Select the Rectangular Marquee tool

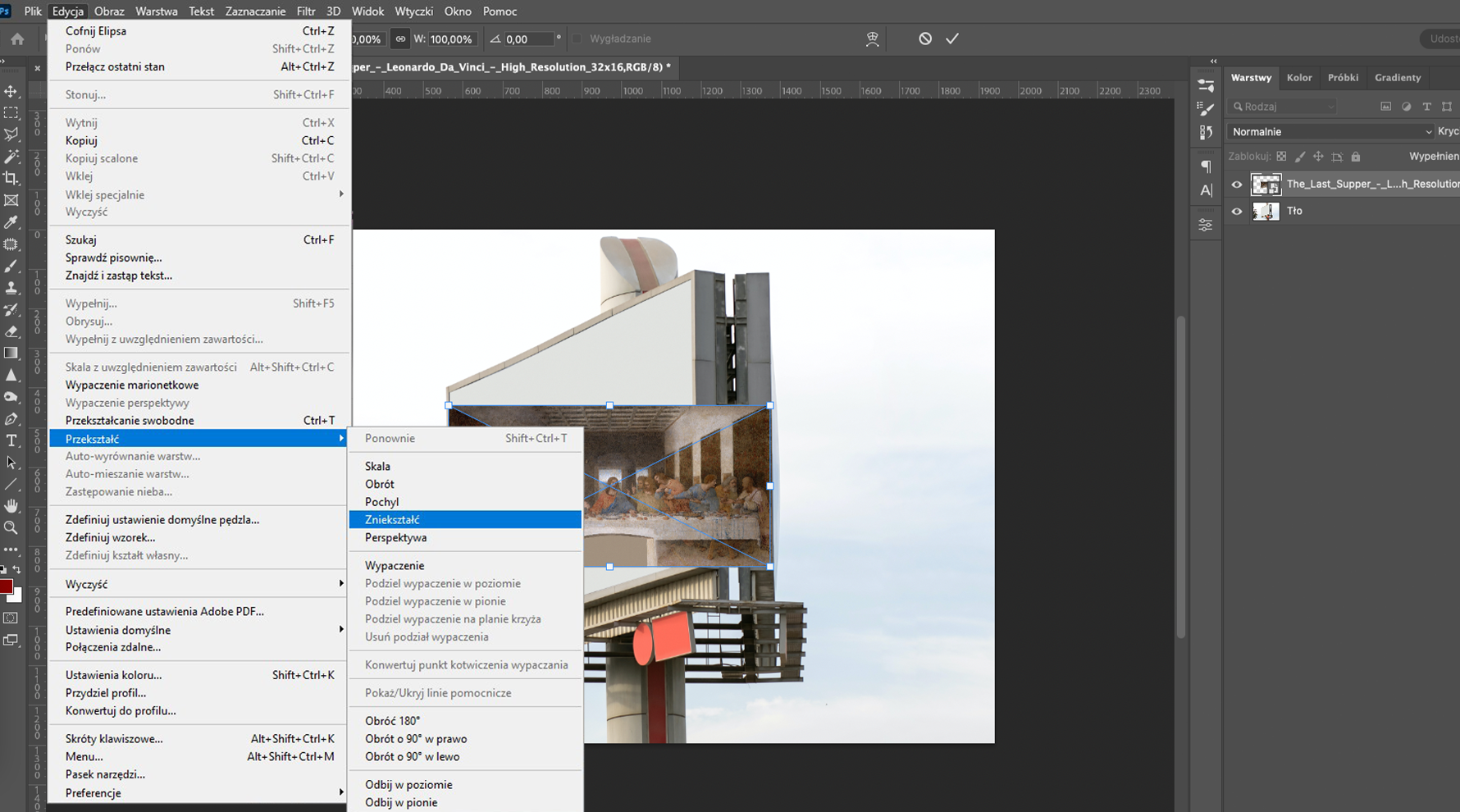tap(11, 113)
